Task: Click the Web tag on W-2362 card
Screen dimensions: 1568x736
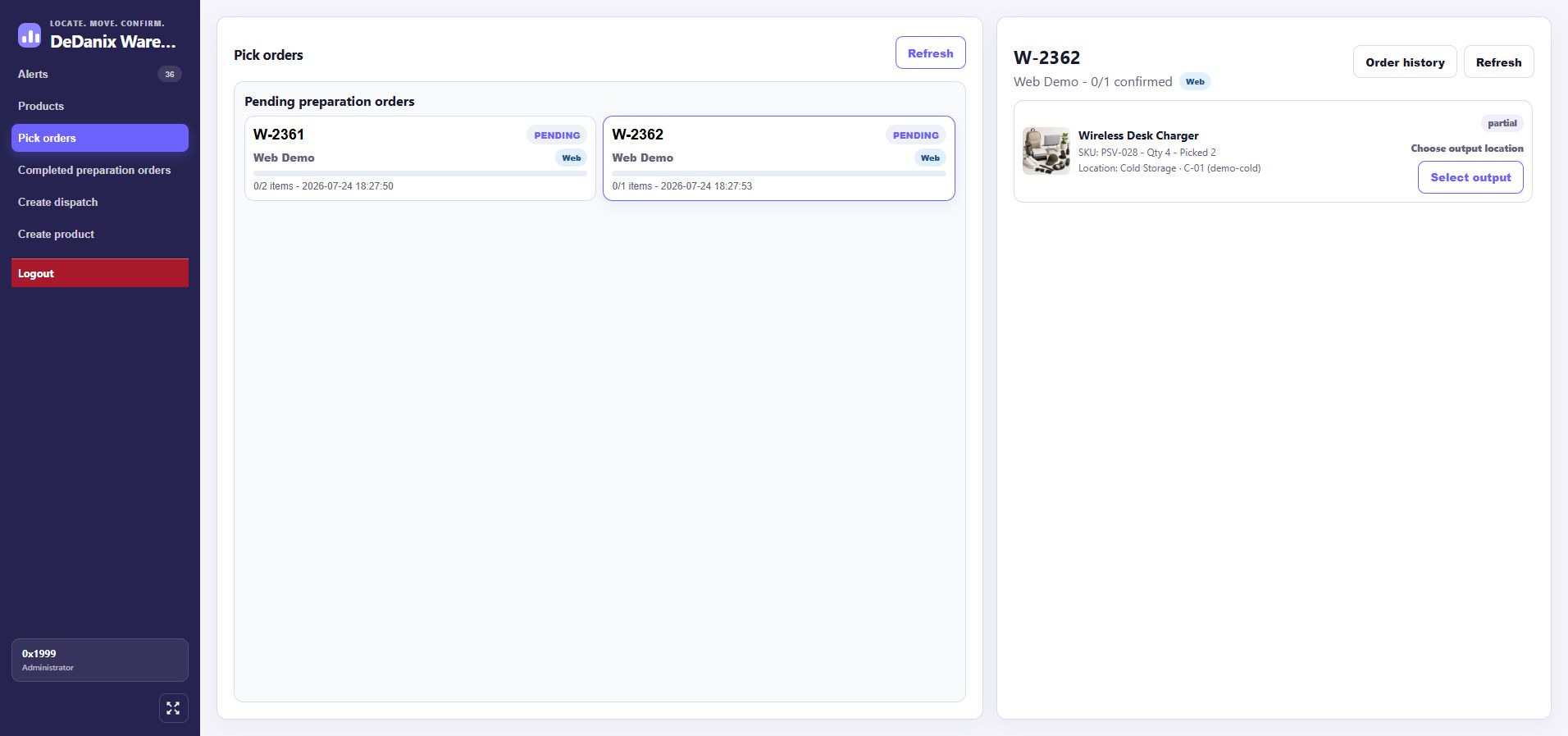Action: point(930,158)
